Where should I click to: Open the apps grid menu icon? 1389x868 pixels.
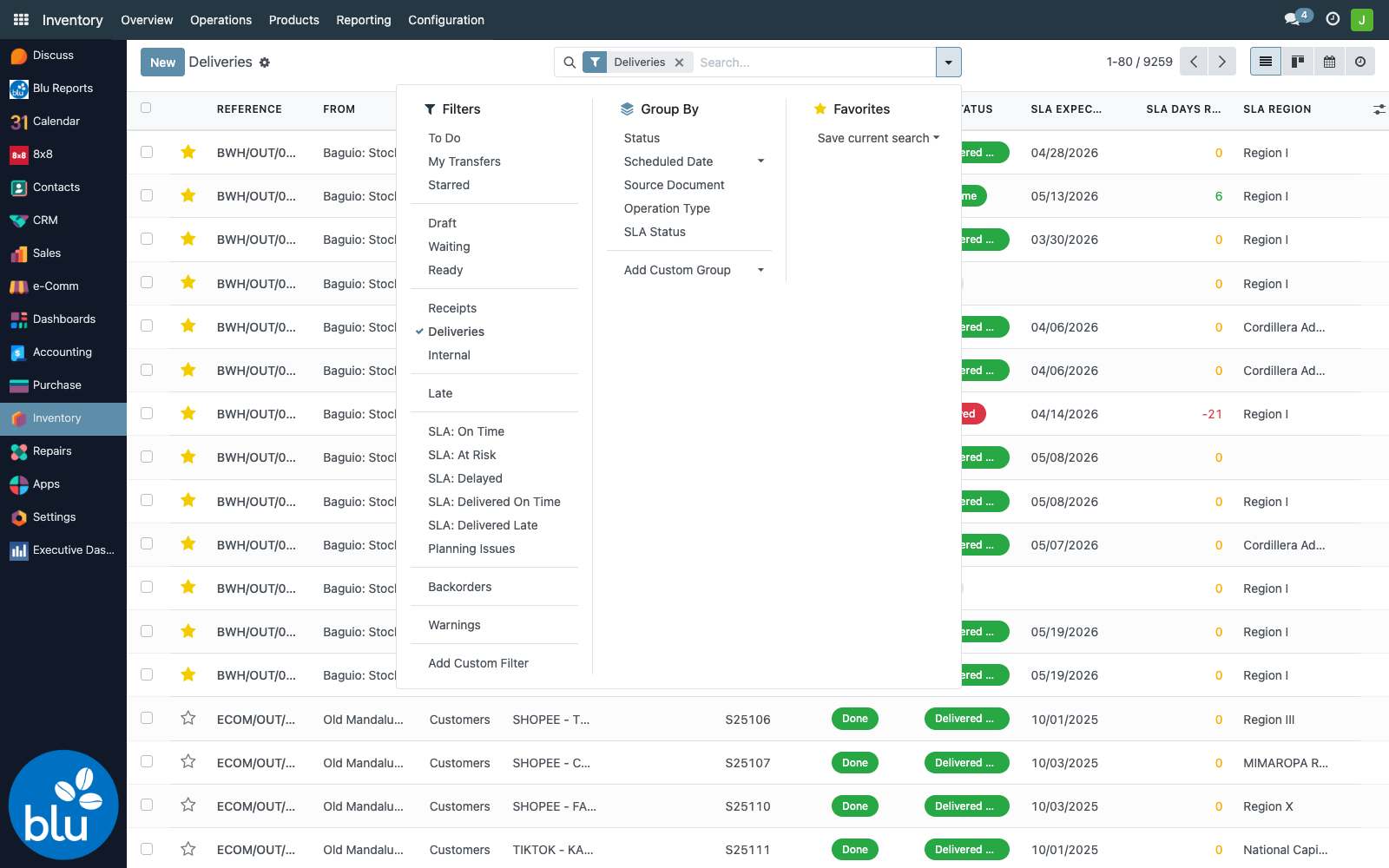21,19
